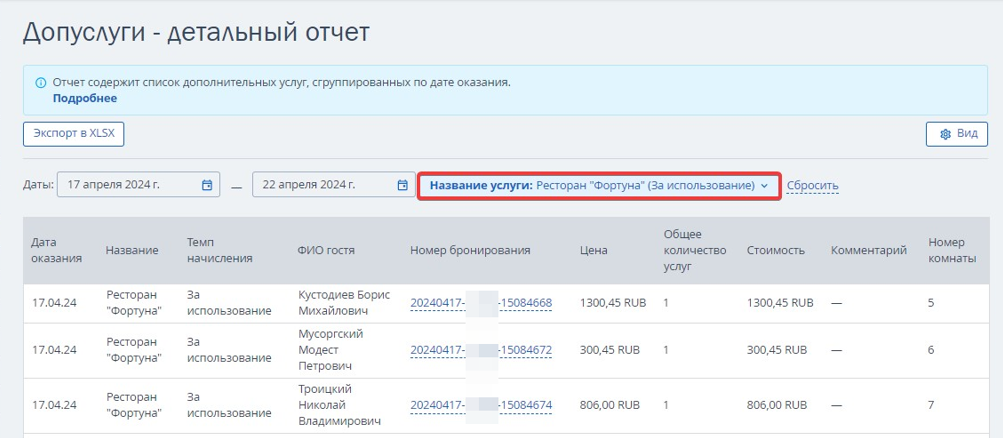The height and width of the screenshot is (438, 1003).
Task: Select the Название column header
Action: coord(132,251)
